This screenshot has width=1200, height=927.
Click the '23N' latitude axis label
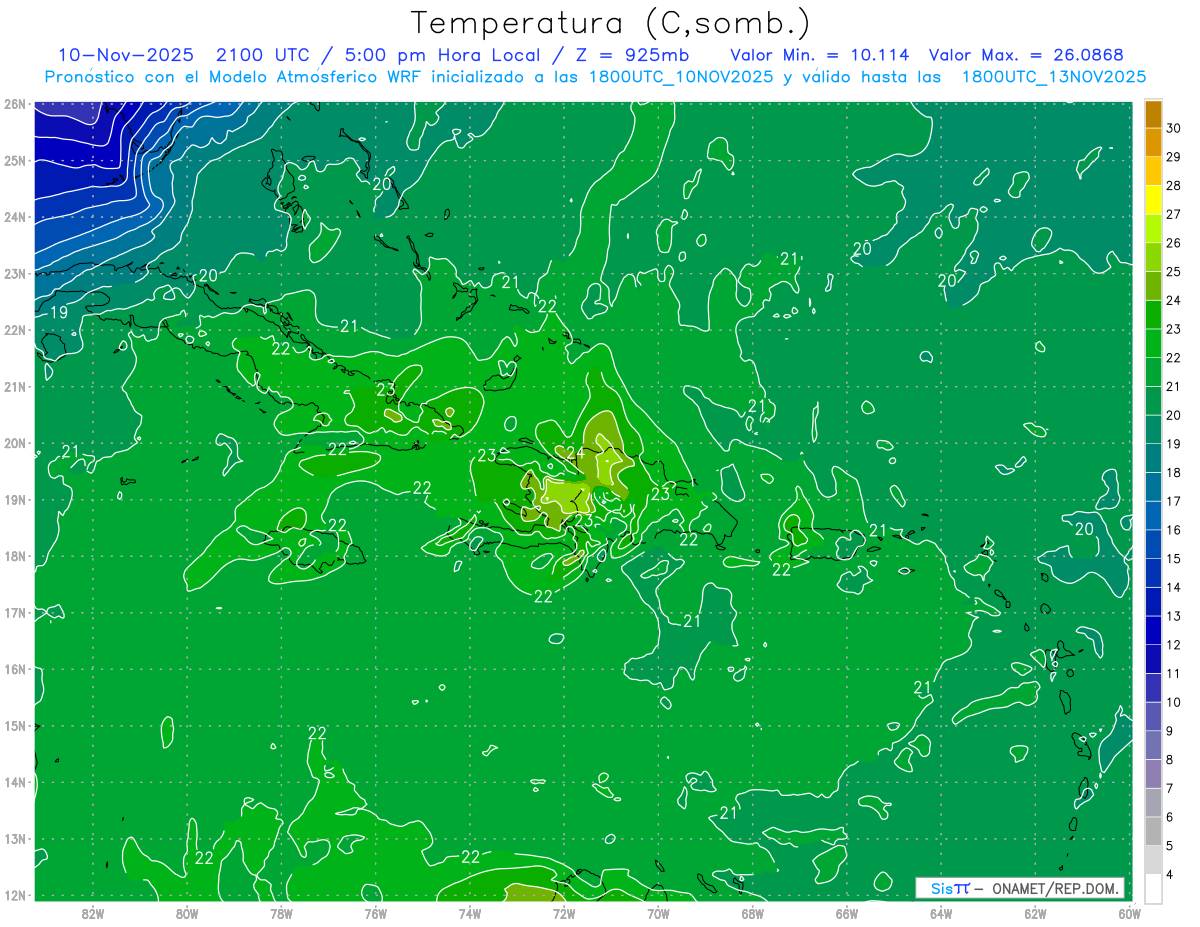[14, 273]
